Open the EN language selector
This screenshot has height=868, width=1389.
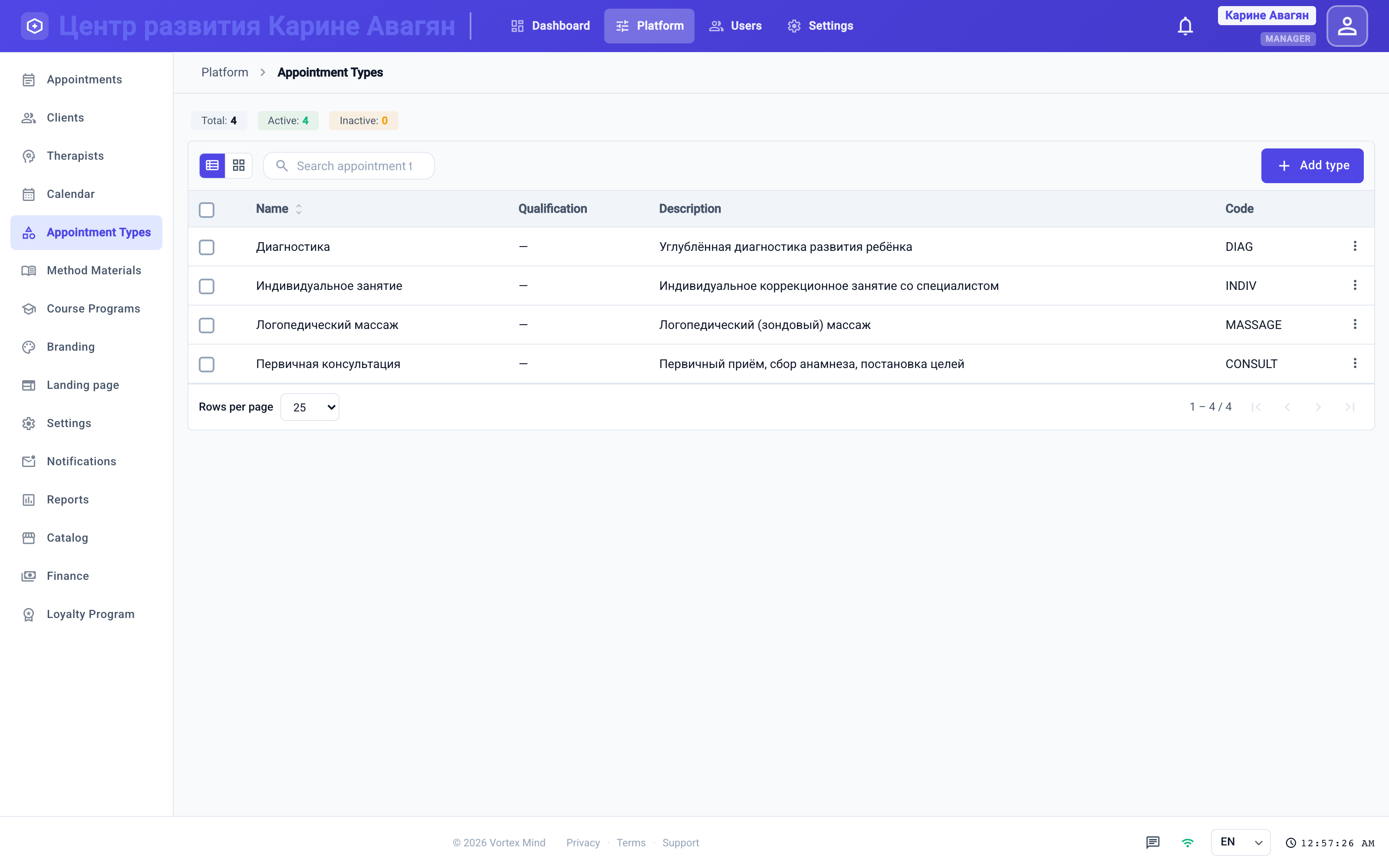coord(1241,842)
